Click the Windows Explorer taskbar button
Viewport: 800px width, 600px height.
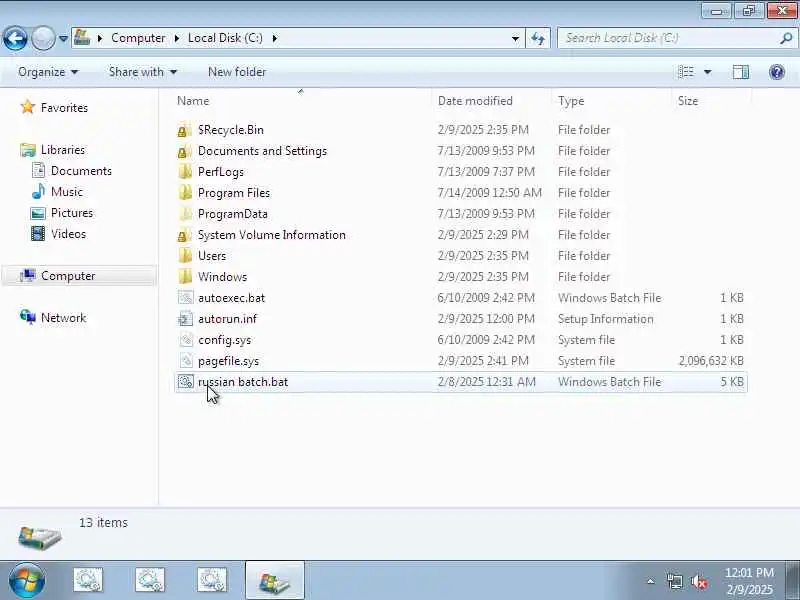click(274, 580)
